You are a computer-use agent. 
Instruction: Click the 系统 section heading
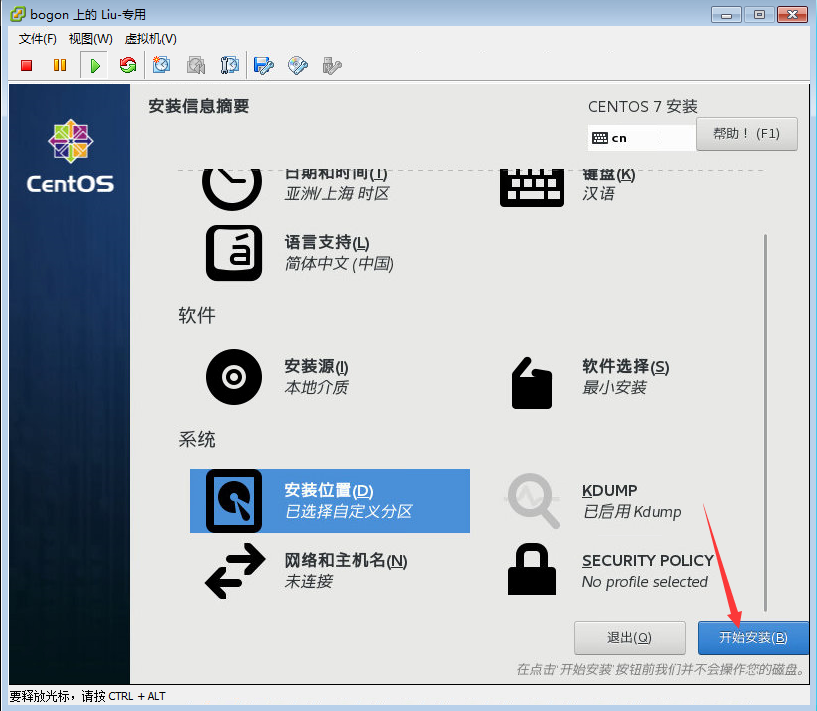pyautogui.click(x=196, y=440)
